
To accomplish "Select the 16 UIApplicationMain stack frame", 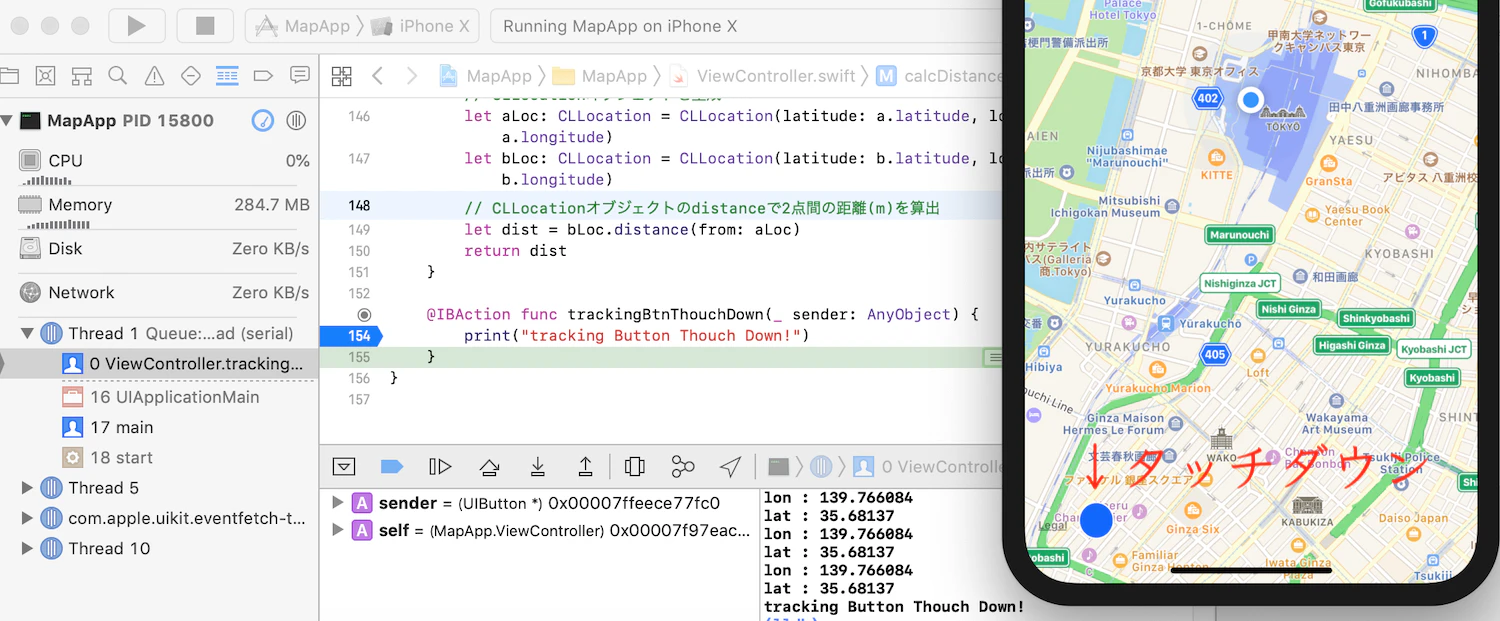I will click(159, 397).
